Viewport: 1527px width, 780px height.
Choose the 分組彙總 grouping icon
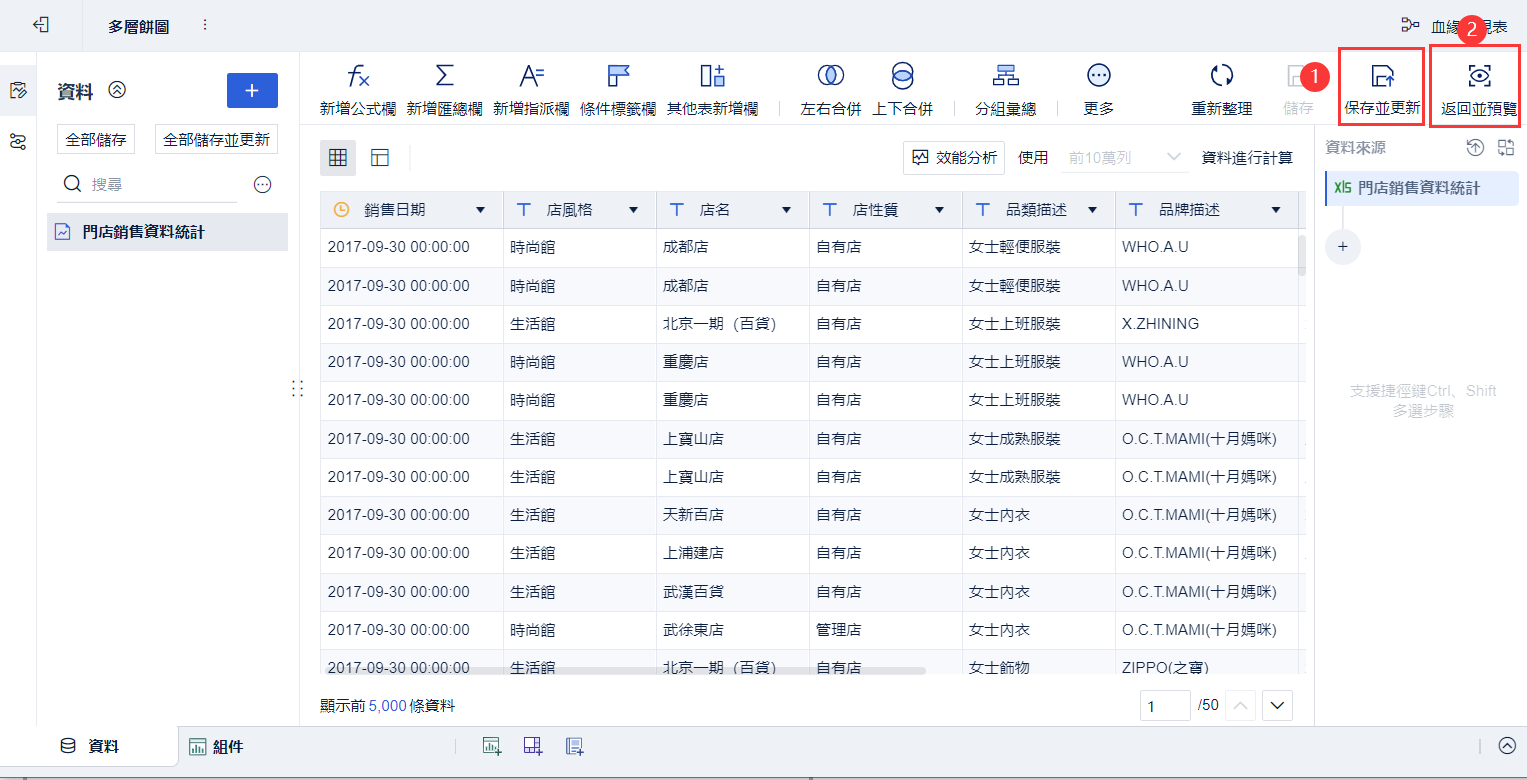point(1005,77)
